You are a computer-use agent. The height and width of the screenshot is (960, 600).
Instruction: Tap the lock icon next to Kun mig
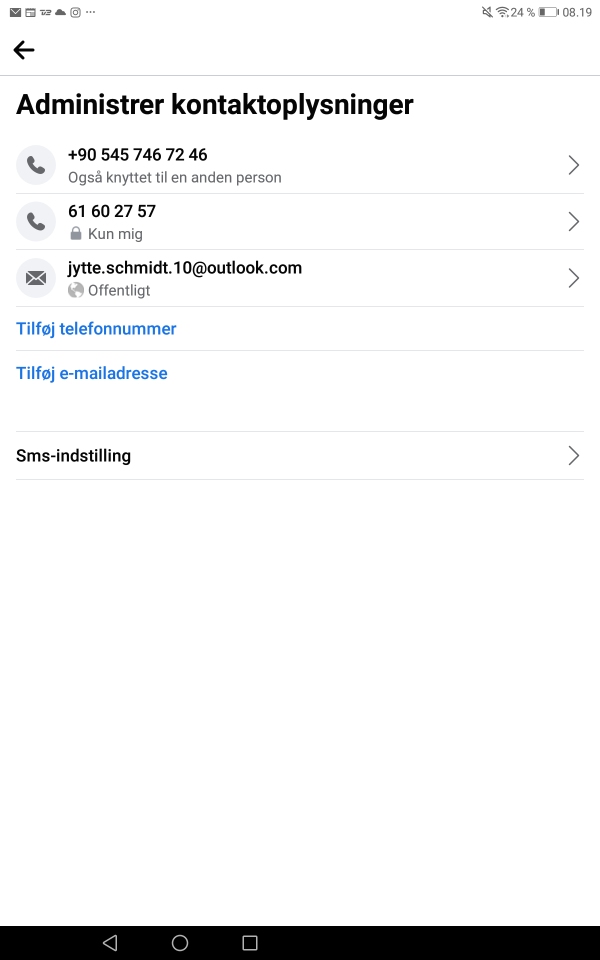(x=76, y=233)
